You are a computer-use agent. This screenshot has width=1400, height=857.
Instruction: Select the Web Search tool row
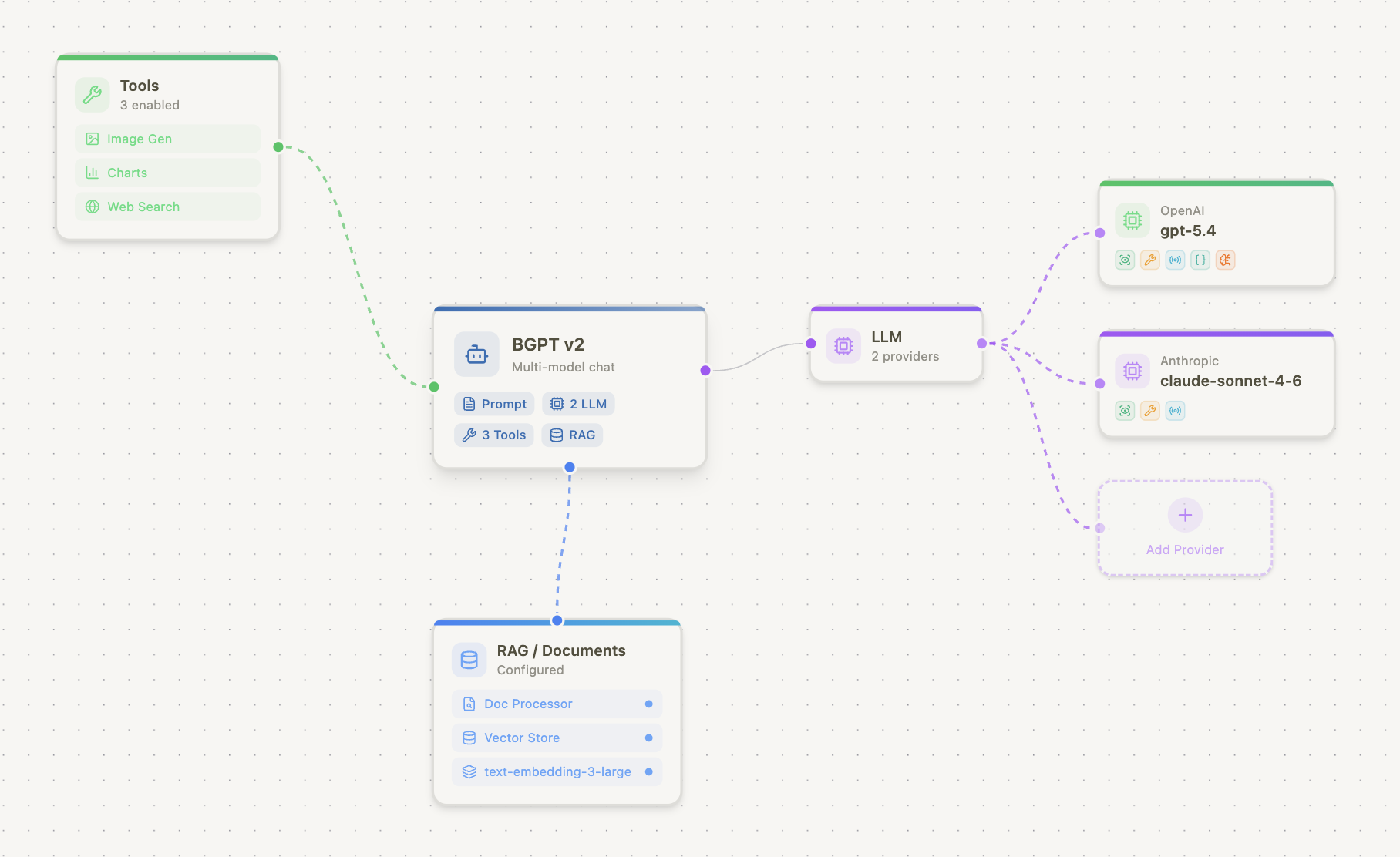167,207
